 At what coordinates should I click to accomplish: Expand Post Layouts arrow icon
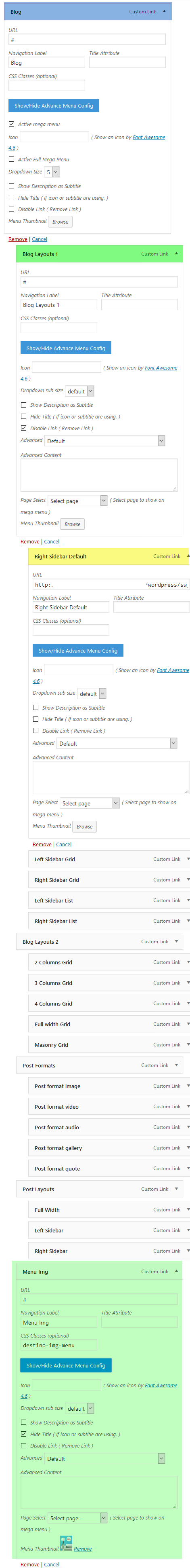(176, 1188)
